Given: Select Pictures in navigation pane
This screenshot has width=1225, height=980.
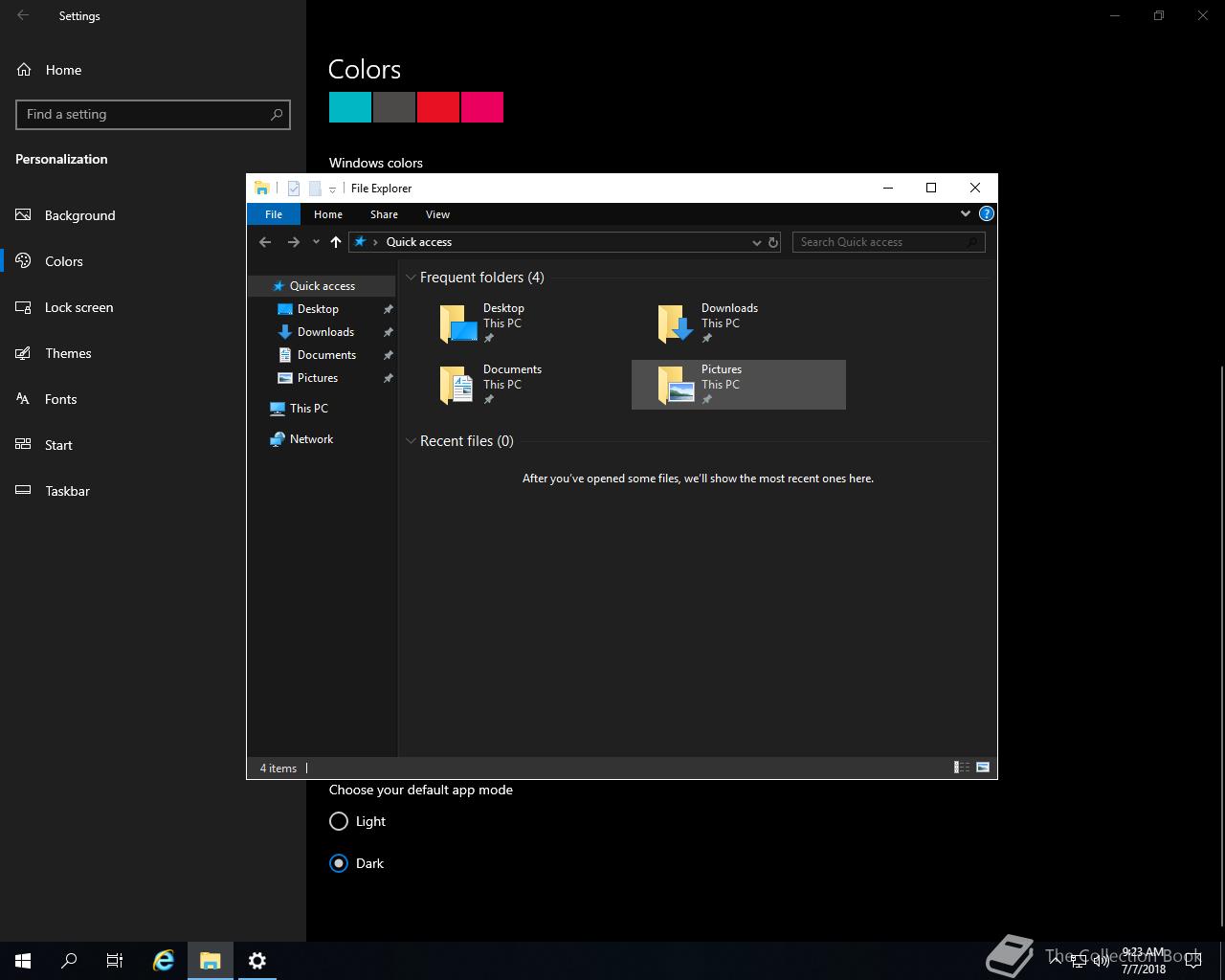Looking at the screenshot, I should [322, 378].
